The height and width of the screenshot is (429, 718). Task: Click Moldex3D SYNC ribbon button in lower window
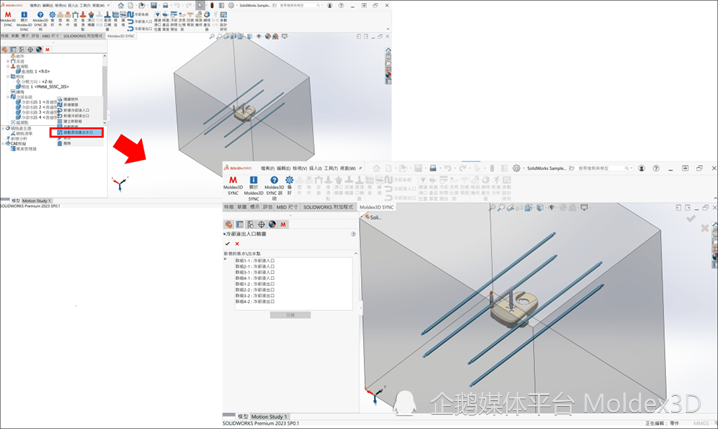tap(233, 186)
